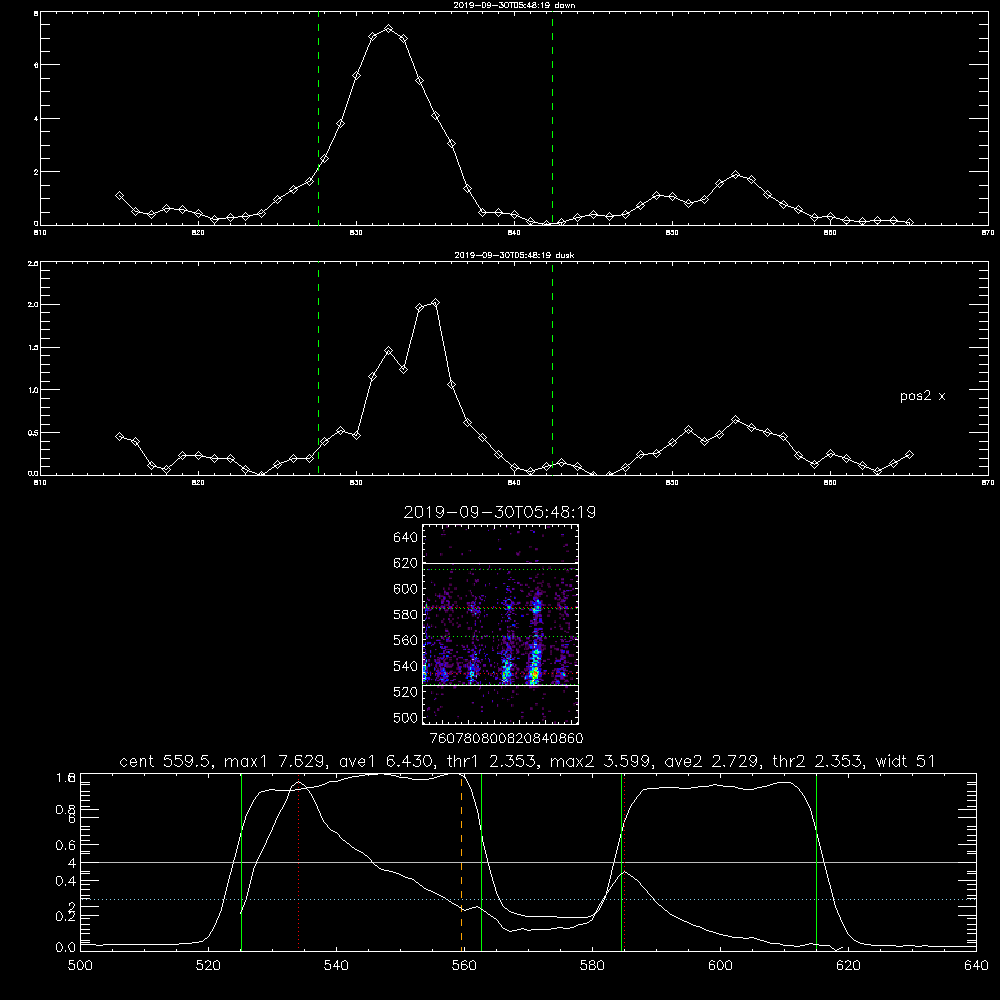Select the dusk plot title text
This screenshot has width=1000, height=1000.
[513, 255]
